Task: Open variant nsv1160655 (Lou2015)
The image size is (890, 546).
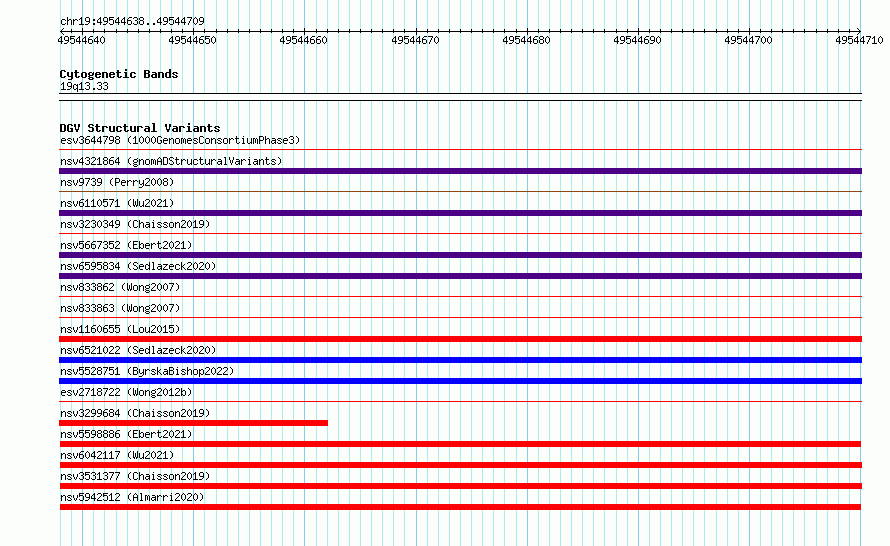Action: click(x=120, y=329)
